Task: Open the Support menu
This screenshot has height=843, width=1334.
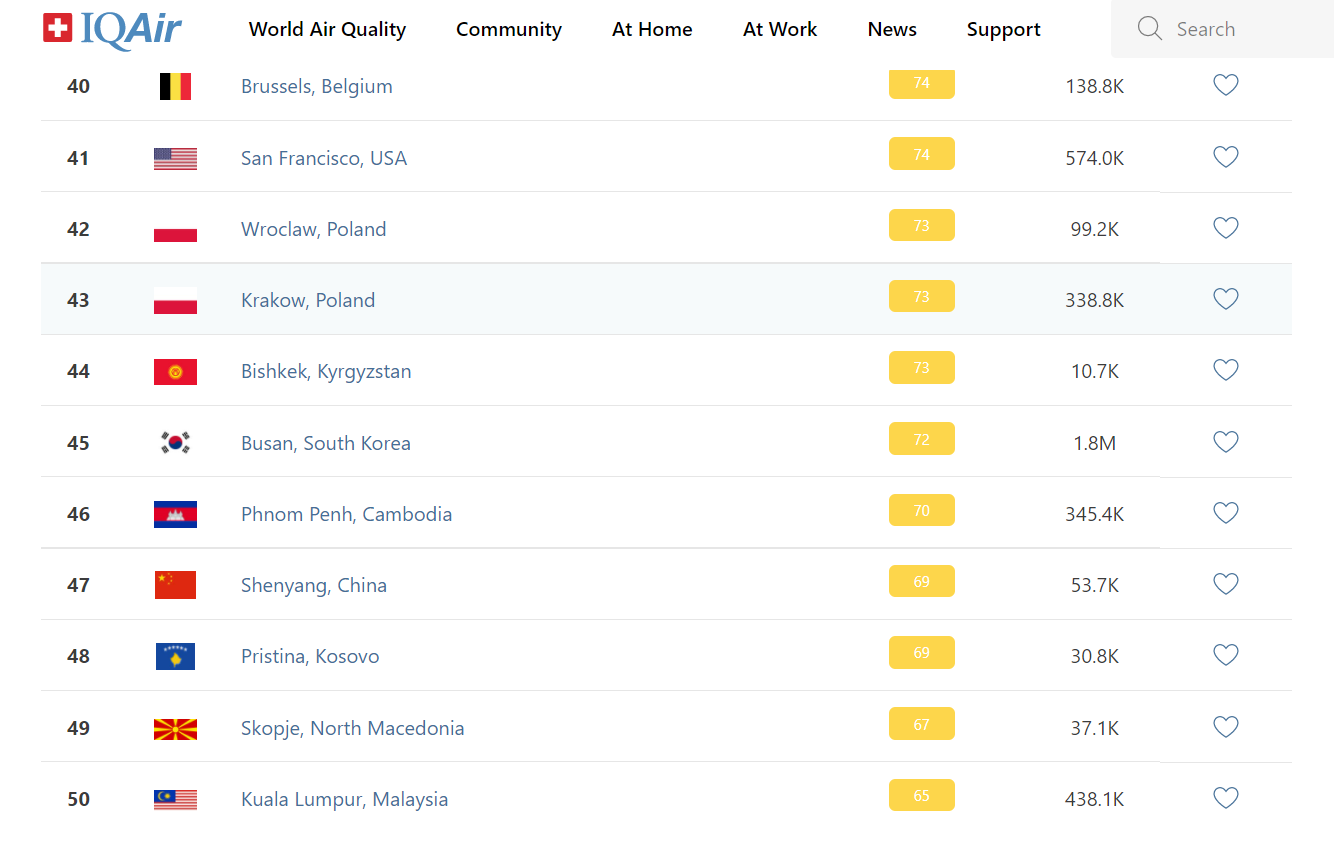Action: click(1003, 30)
